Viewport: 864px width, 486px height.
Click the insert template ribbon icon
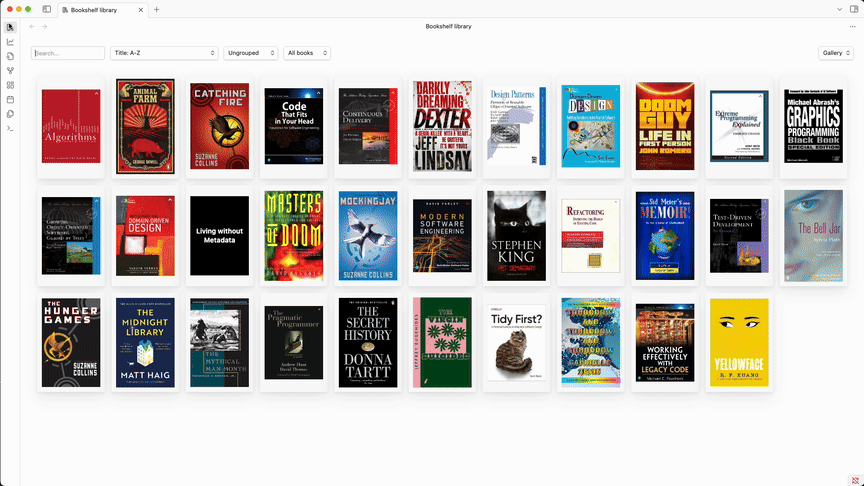point(10,114)
